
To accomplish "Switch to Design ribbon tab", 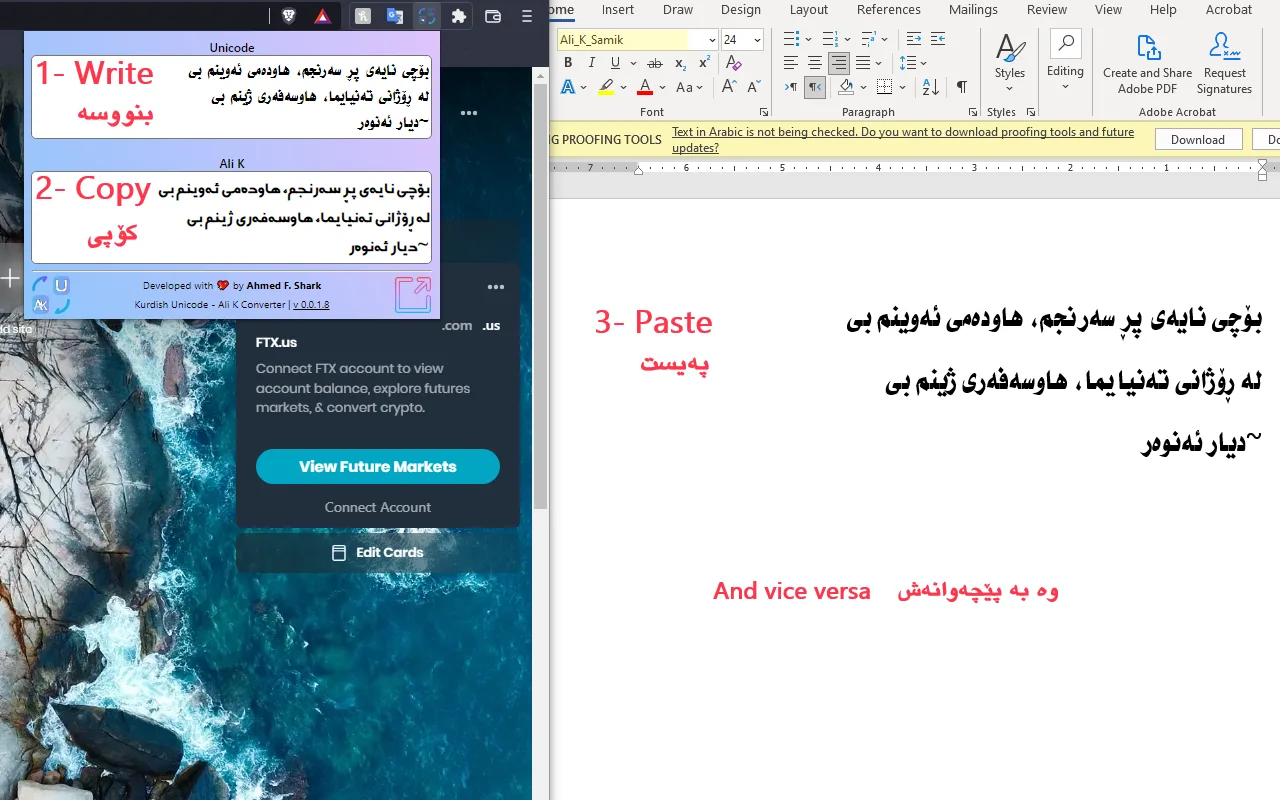I will point(741,10).
